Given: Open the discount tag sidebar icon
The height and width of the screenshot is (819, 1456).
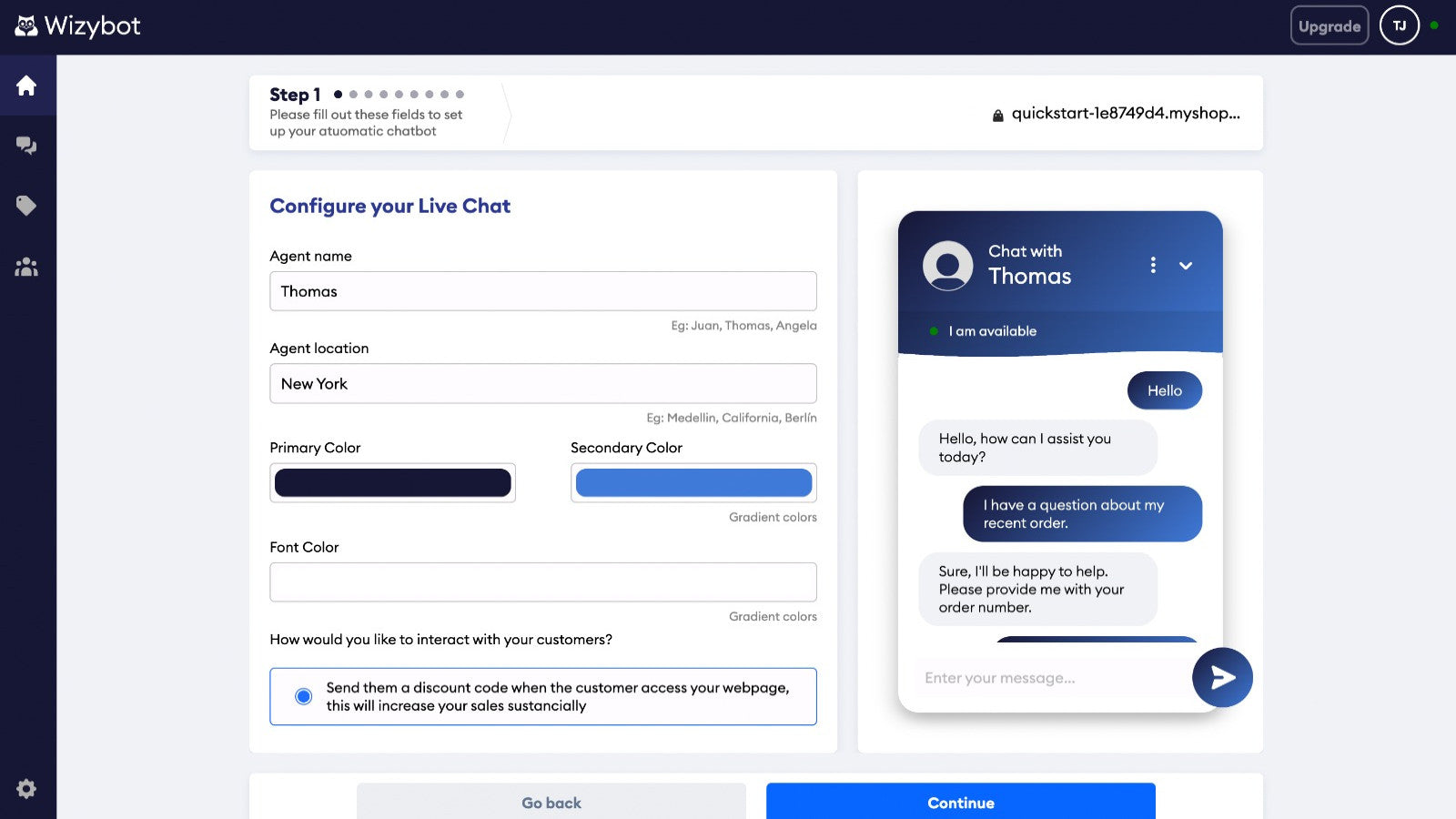Looking at the screenshot, I should click(26, 206).
